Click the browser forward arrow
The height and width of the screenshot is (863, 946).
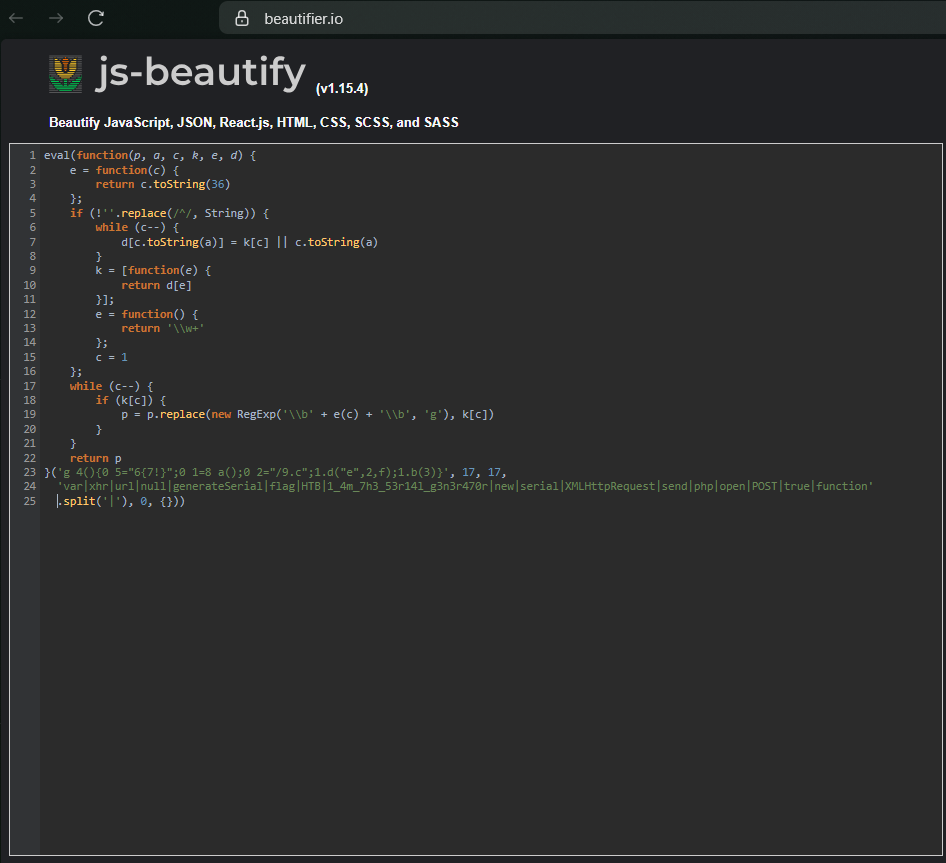pos(56,18)
